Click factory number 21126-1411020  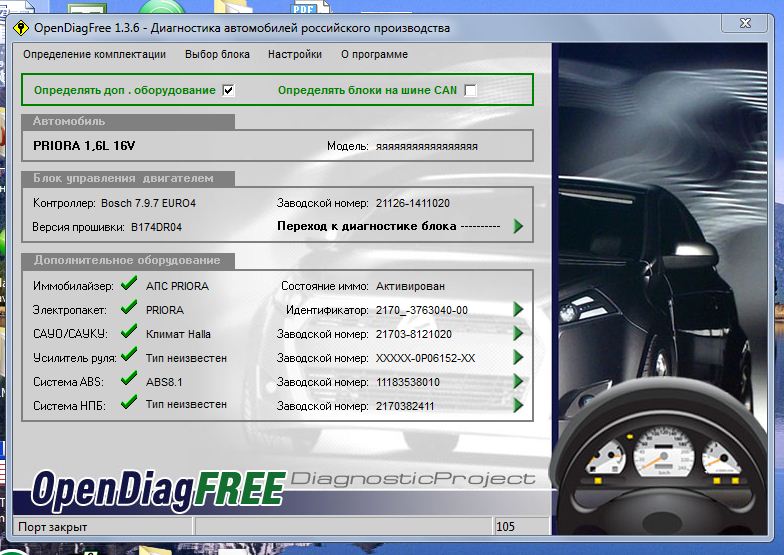pyautogui.click(x=412, y=203)
